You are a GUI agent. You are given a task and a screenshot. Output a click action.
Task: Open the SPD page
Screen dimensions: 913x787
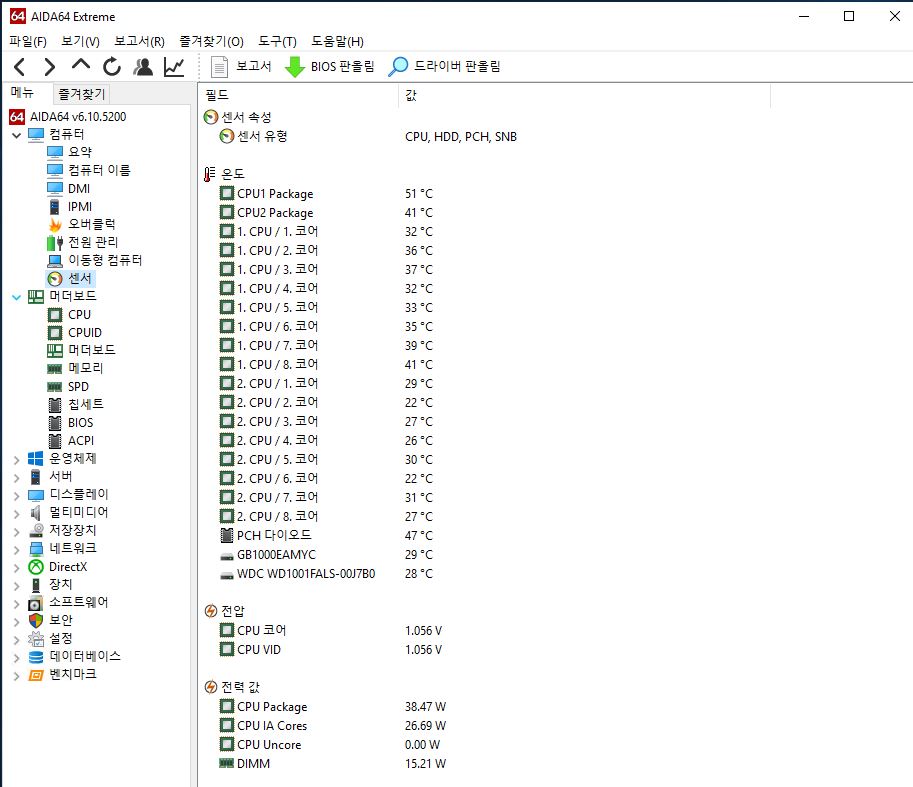point(68,387)
